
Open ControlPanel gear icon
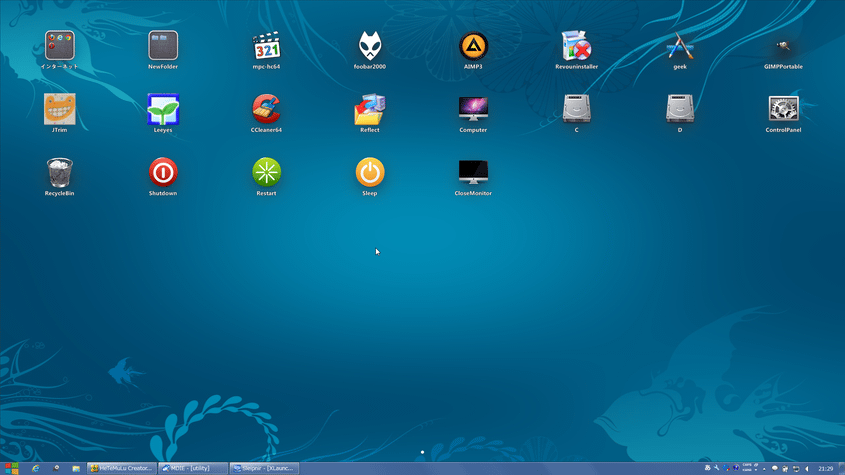[x=783, y=109]
